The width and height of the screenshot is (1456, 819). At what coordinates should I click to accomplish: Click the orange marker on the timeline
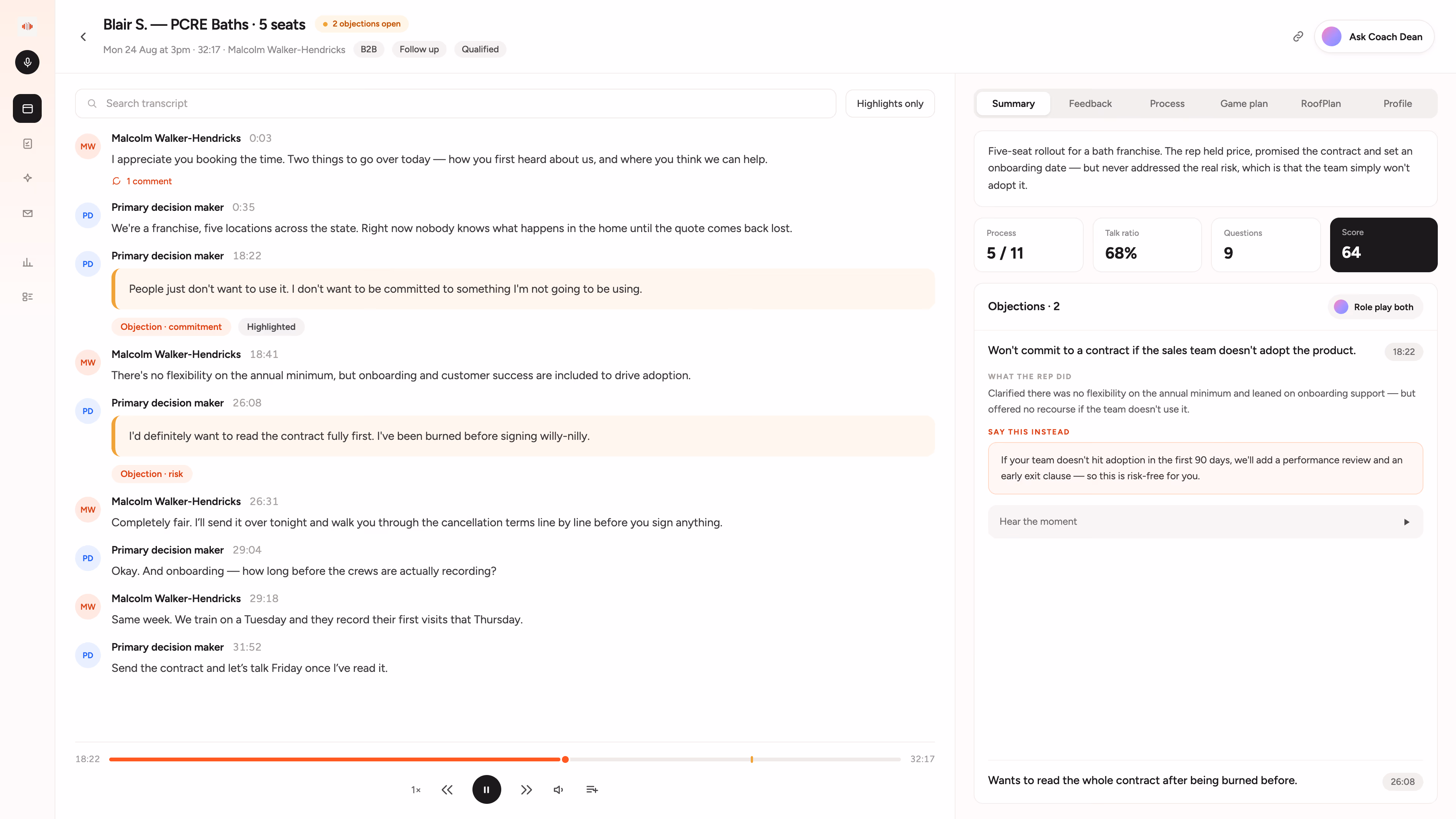(752, 759)
